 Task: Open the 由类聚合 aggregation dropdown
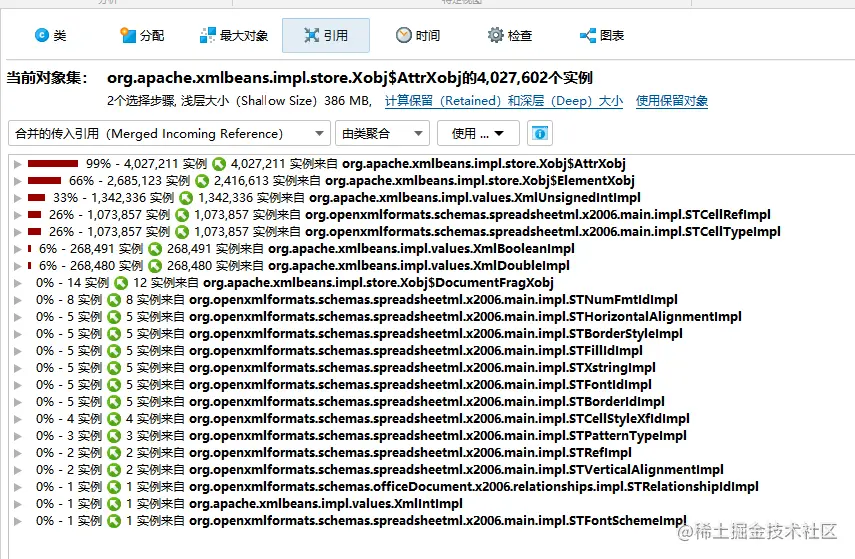point(382,134)
